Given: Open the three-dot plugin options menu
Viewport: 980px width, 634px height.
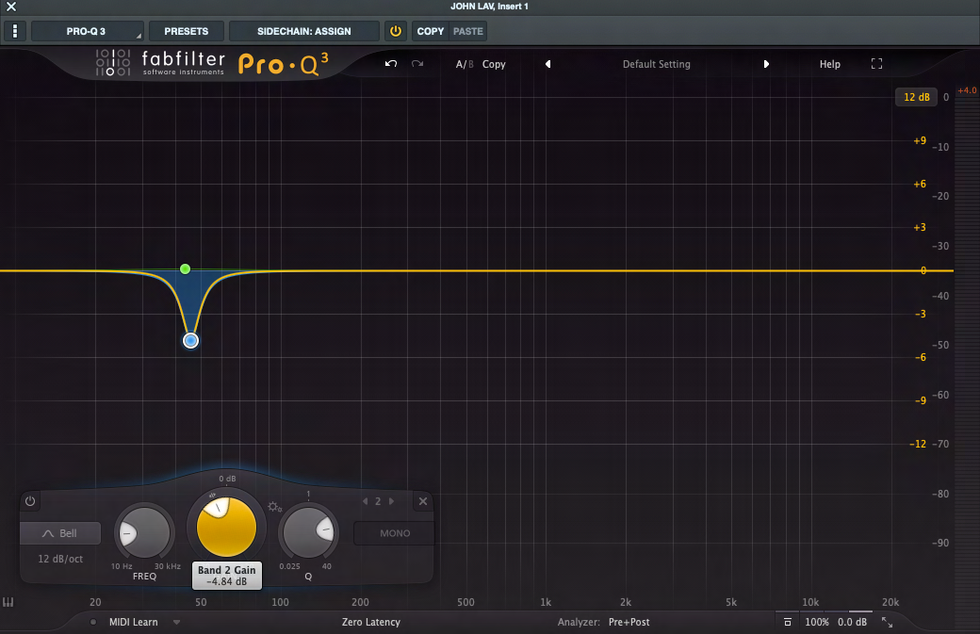Looking at the screenshot, I should click(x=15, y=31).
